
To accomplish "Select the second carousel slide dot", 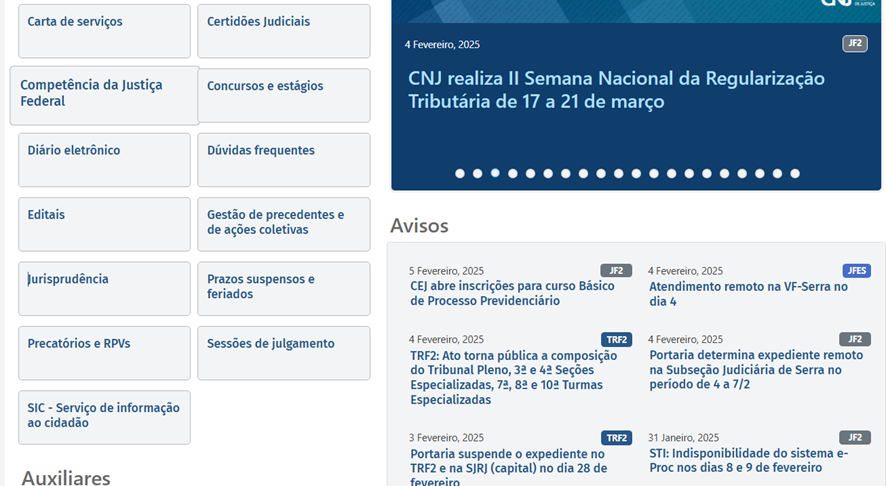I will click(477, 173).
